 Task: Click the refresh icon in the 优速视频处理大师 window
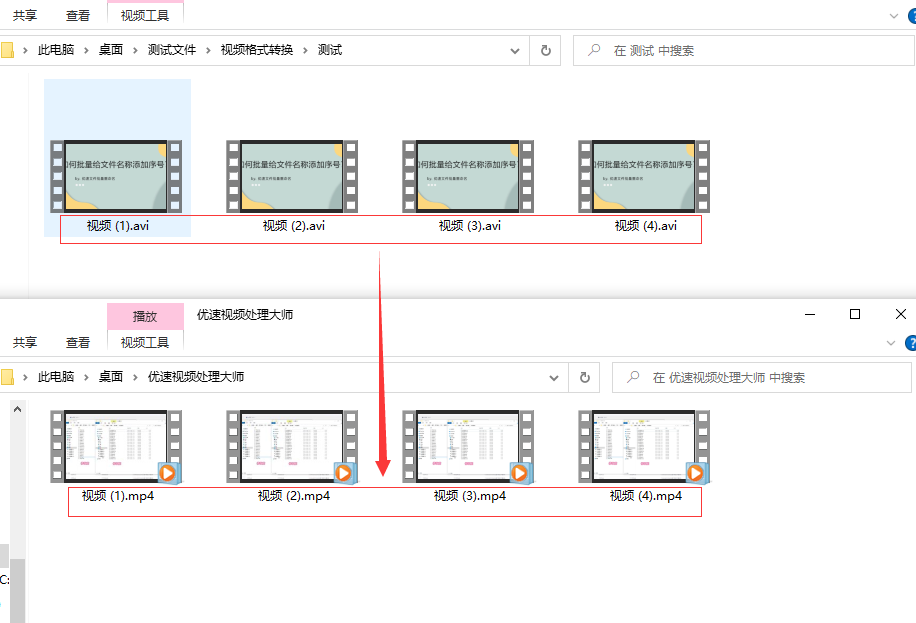pos(585,377)
